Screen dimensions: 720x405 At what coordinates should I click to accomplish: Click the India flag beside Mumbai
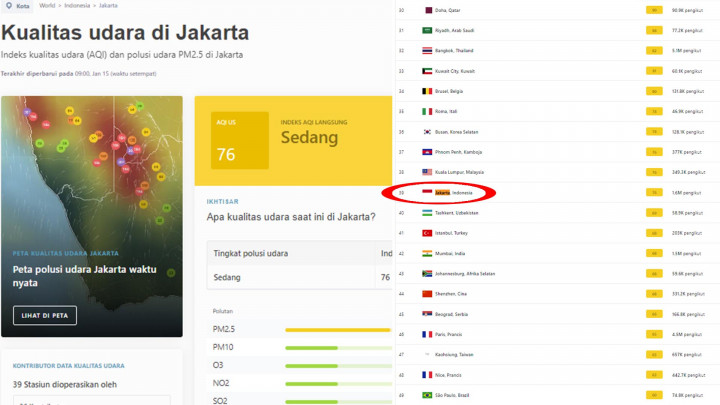pyautogui.click(x=427, y=253)
